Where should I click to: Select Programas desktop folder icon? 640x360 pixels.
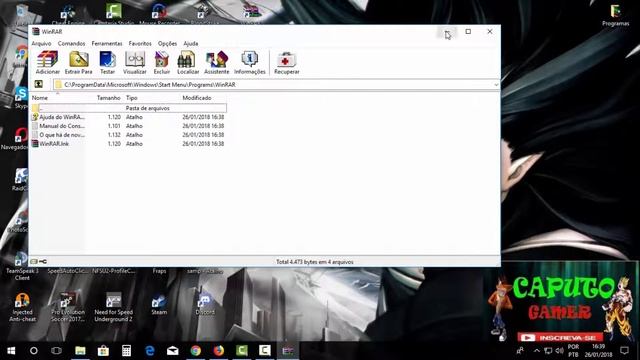pyautogui.click(x=616, y=16)
